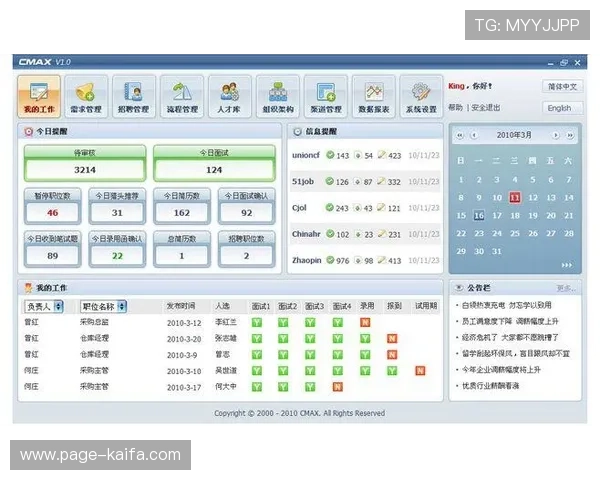This screenshot has height=480, width=600.
Task: Click the triple-arrow icon below the calendar dates
Action: [567, 265]
